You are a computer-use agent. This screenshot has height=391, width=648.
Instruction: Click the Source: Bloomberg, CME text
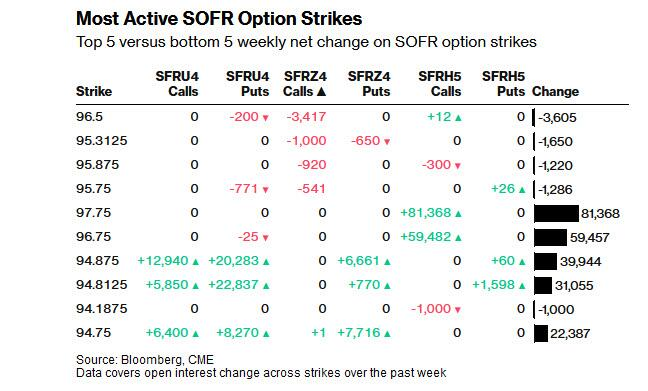coord(145,360)
